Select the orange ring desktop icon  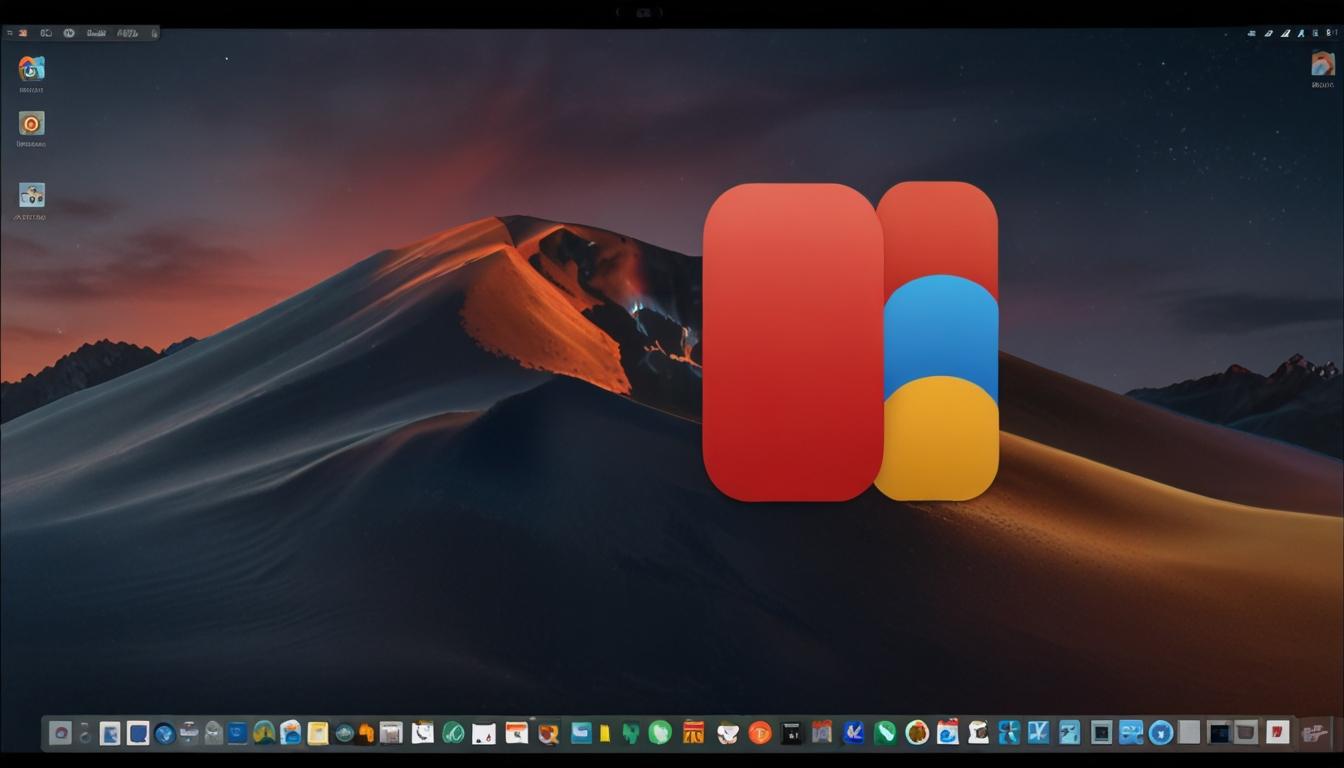point(31,123)
